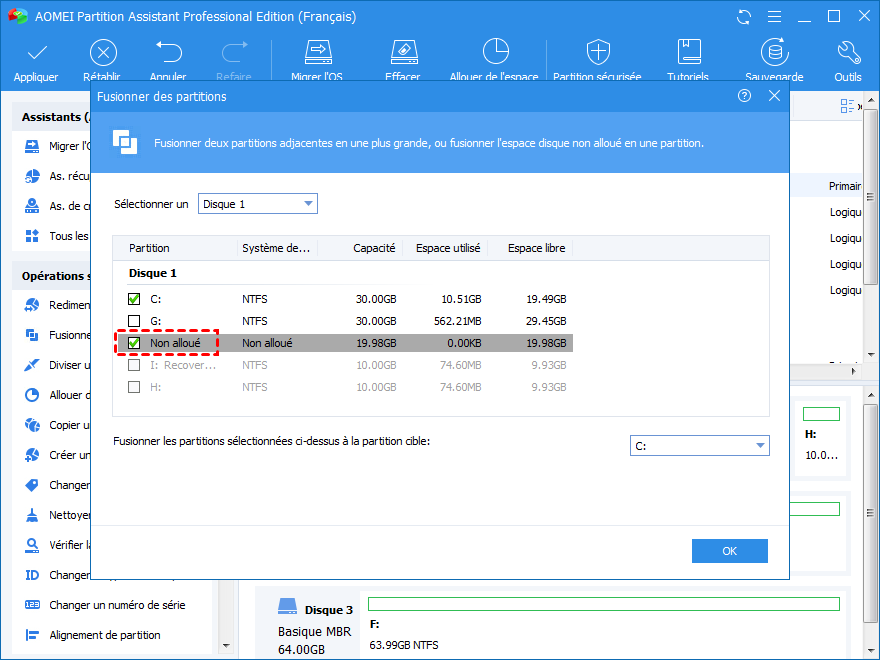Click the Primair partition type entry
The image size is (880, 660).
845,186
